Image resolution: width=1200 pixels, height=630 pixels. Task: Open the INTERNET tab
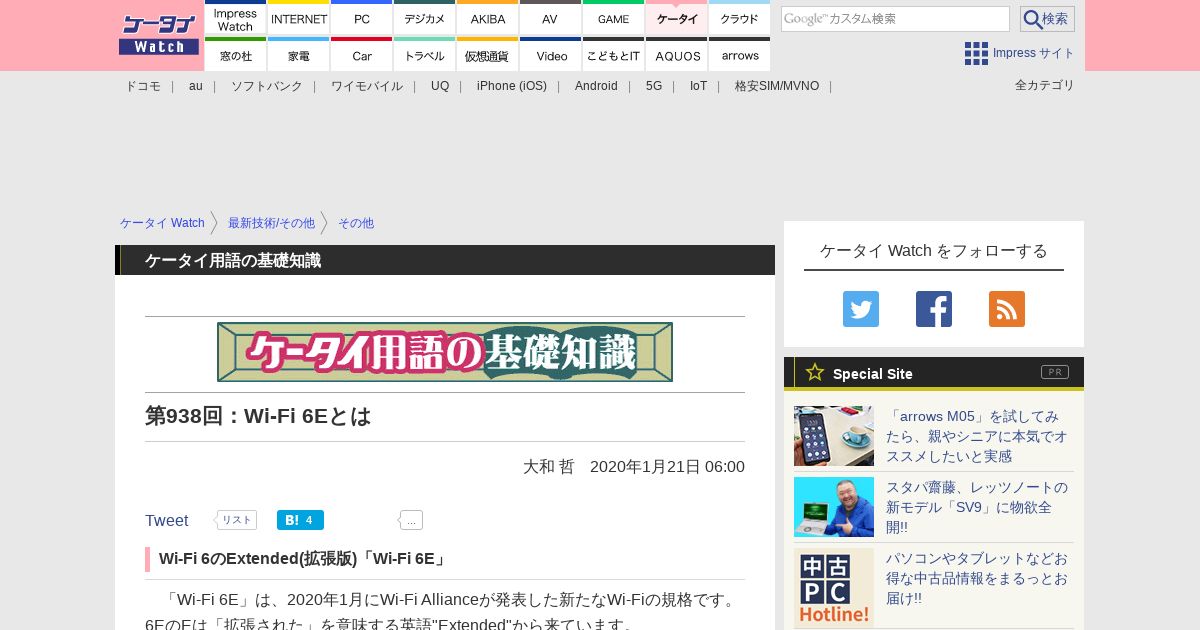299,18
